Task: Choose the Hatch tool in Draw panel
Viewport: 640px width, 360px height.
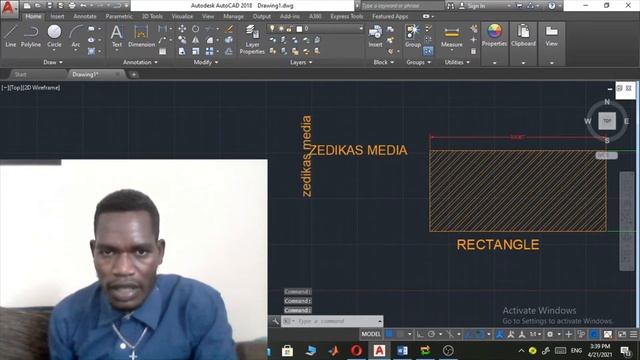Action: [x=91, y=51]
